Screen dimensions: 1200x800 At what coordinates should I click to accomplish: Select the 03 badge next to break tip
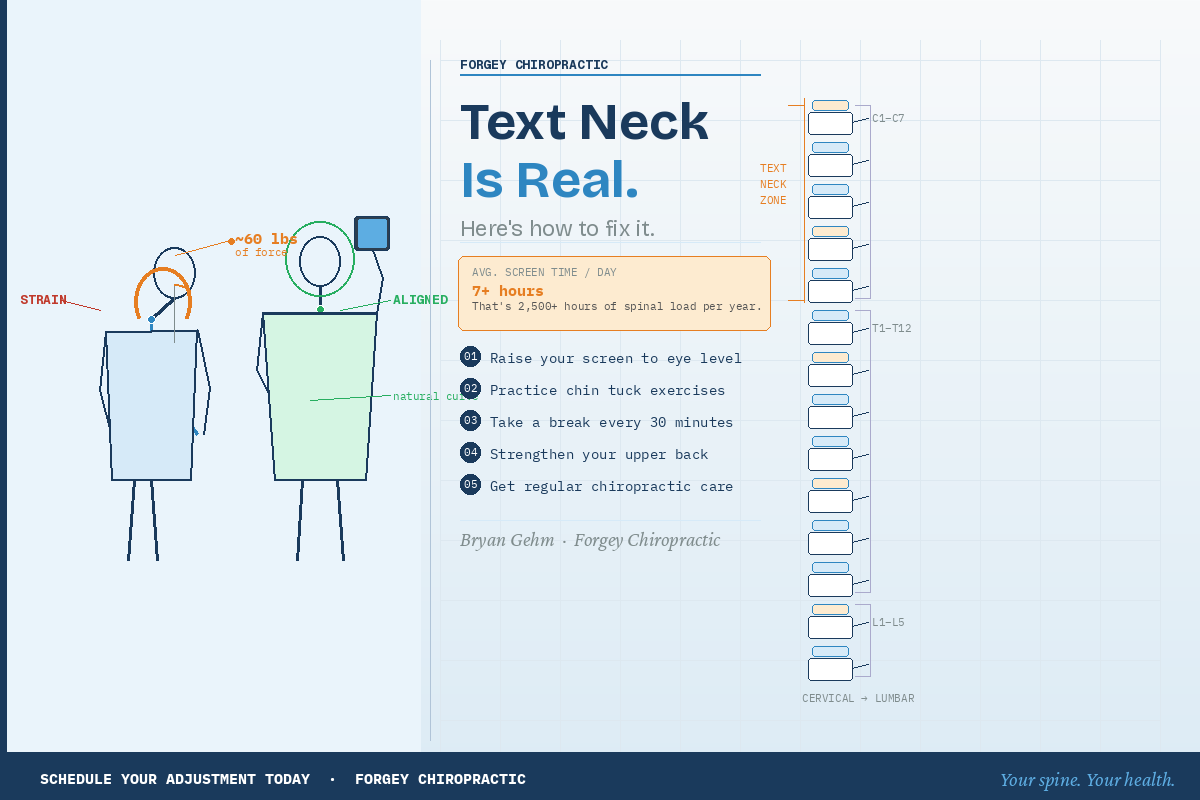pyautogui.click(x=470, y=420)
